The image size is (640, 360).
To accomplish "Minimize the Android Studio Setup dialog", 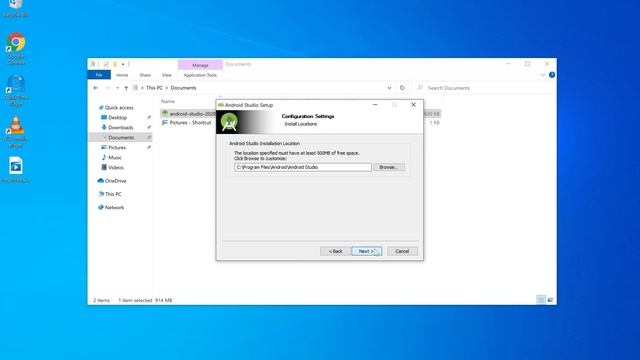I will (375, 105).
